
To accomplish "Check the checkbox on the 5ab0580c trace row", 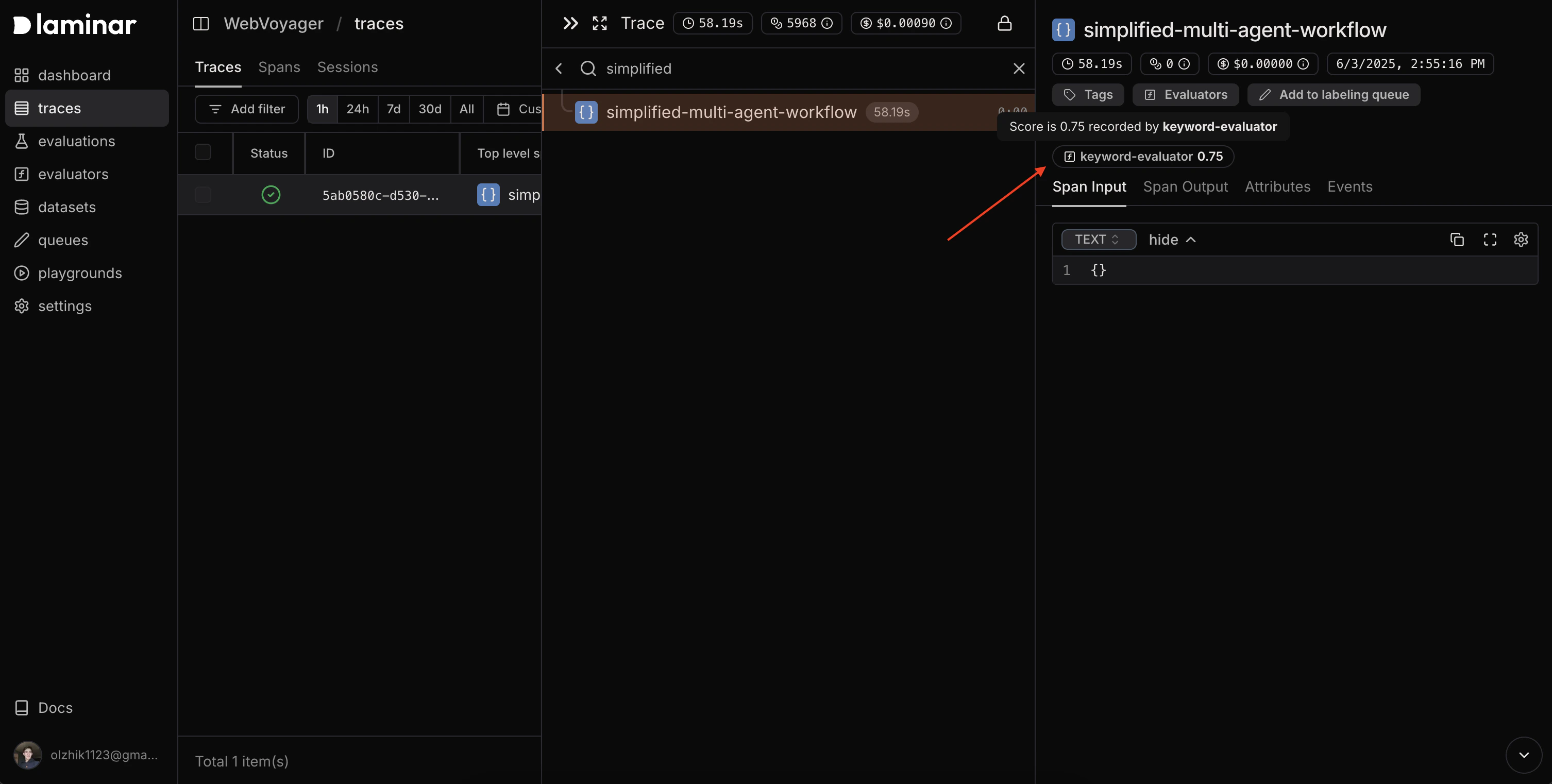I will pyautogui.click(x=203, y=195).
